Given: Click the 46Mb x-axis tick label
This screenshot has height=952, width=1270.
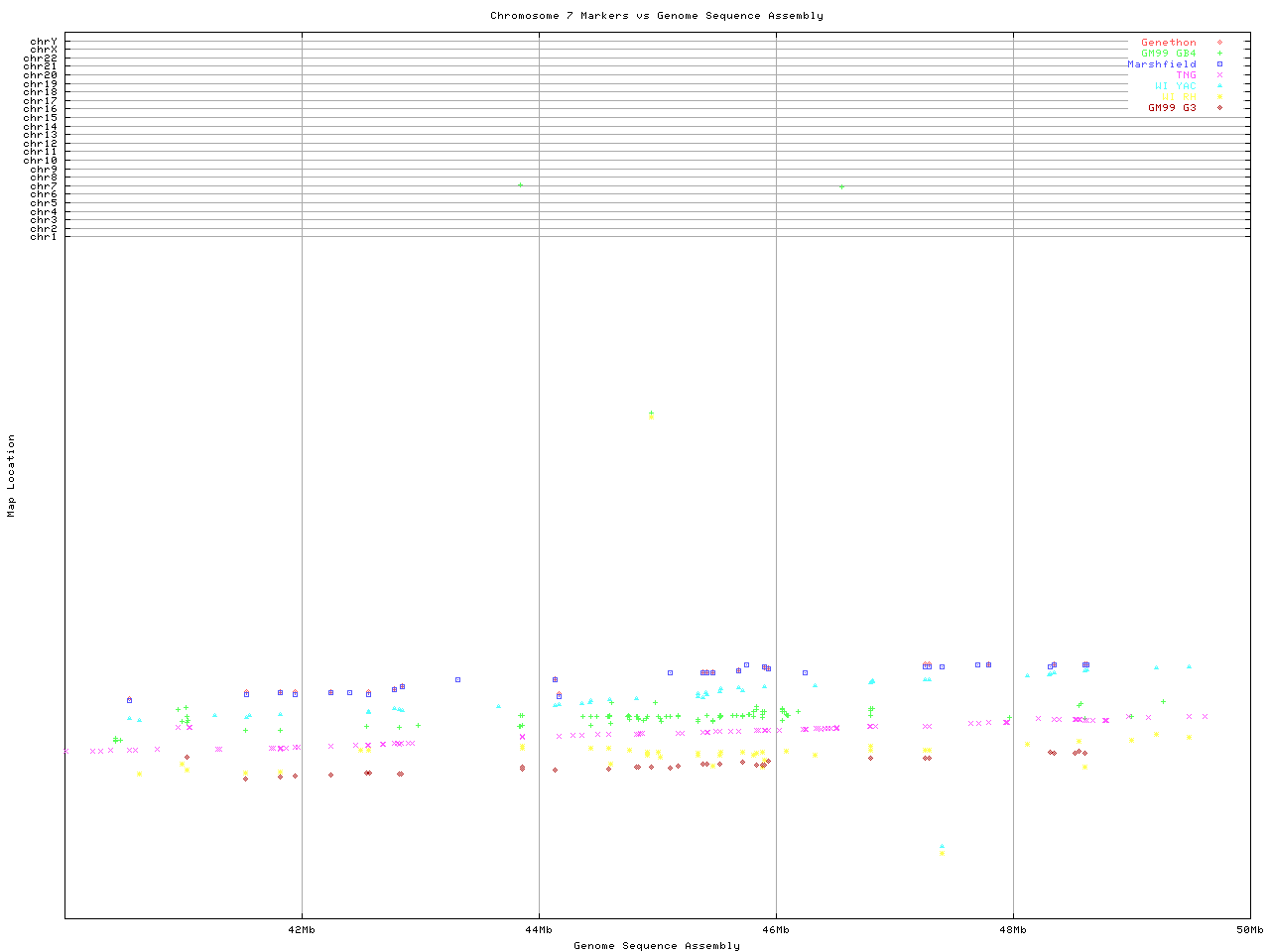Looking at the screenshot, I should click(x=776, y=930).
